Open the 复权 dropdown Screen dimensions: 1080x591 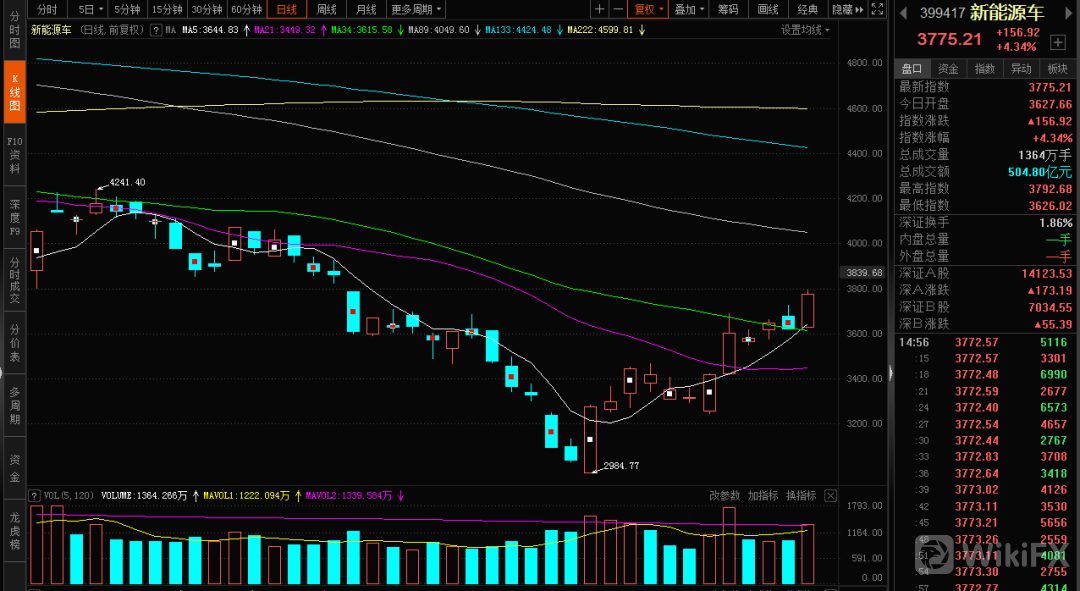[649, 9]
